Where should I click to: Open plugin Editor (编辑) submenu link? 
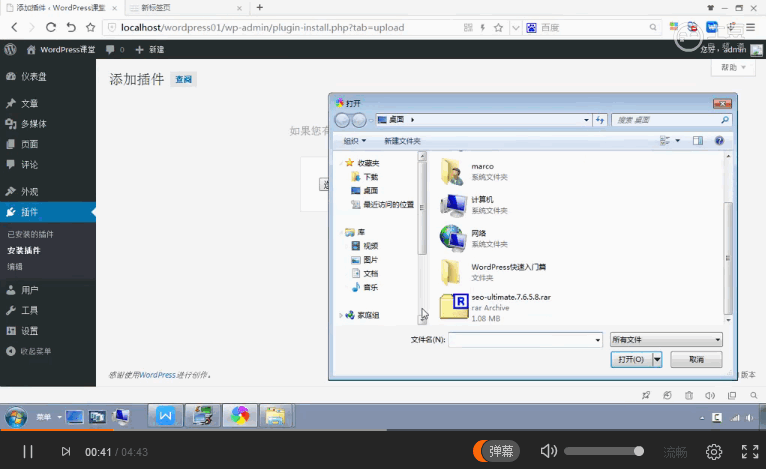click(15, 267)
